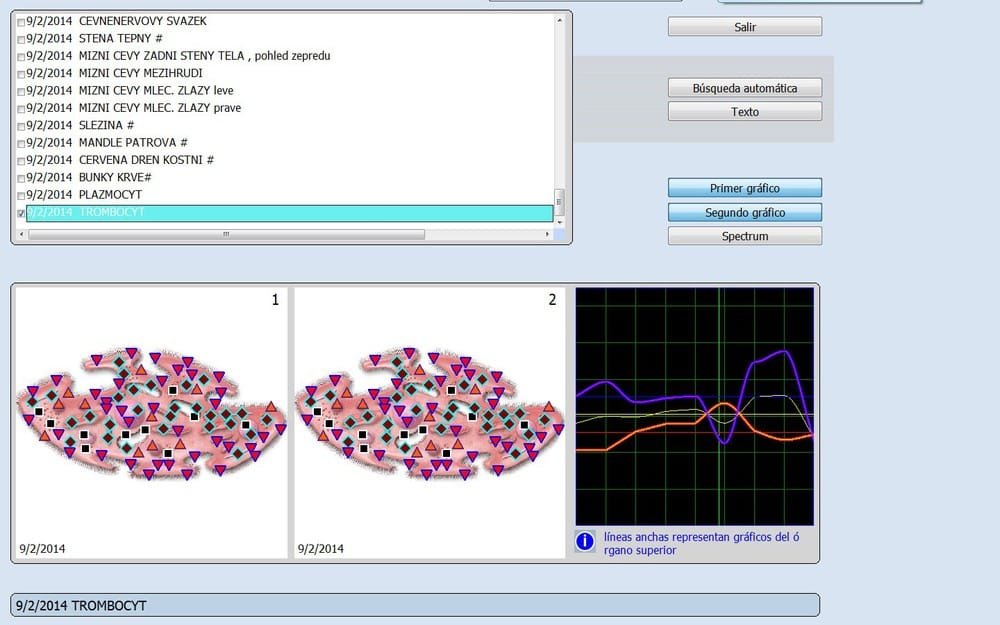The width and height of the screenshot is (1000, 625).
Task: Check the BUNKY KRVE# checkbox
Action: pos(19,177)
